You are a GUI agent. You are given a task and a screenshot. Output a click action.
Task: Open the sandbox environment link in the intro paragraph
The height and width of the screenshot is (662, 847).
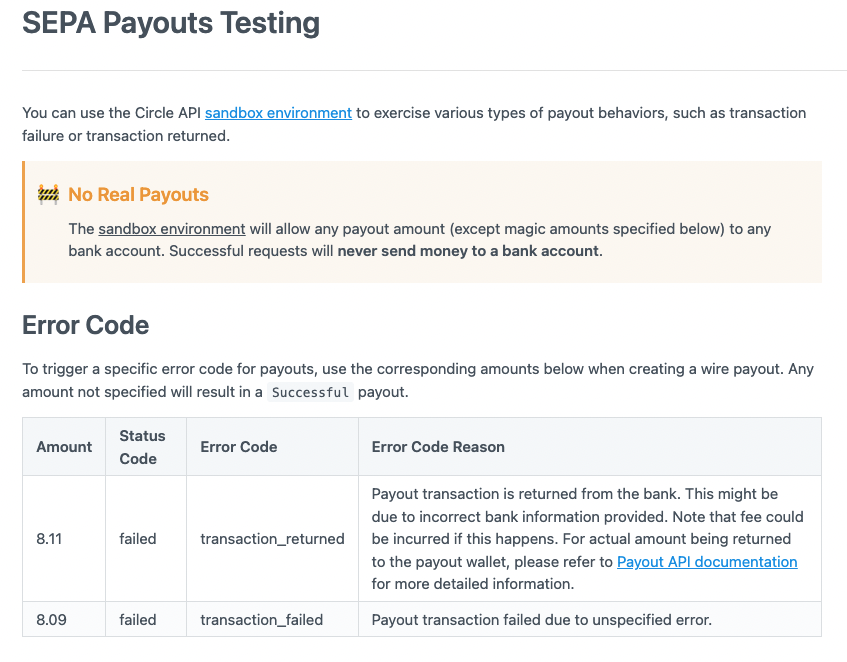tap(278, 113)
